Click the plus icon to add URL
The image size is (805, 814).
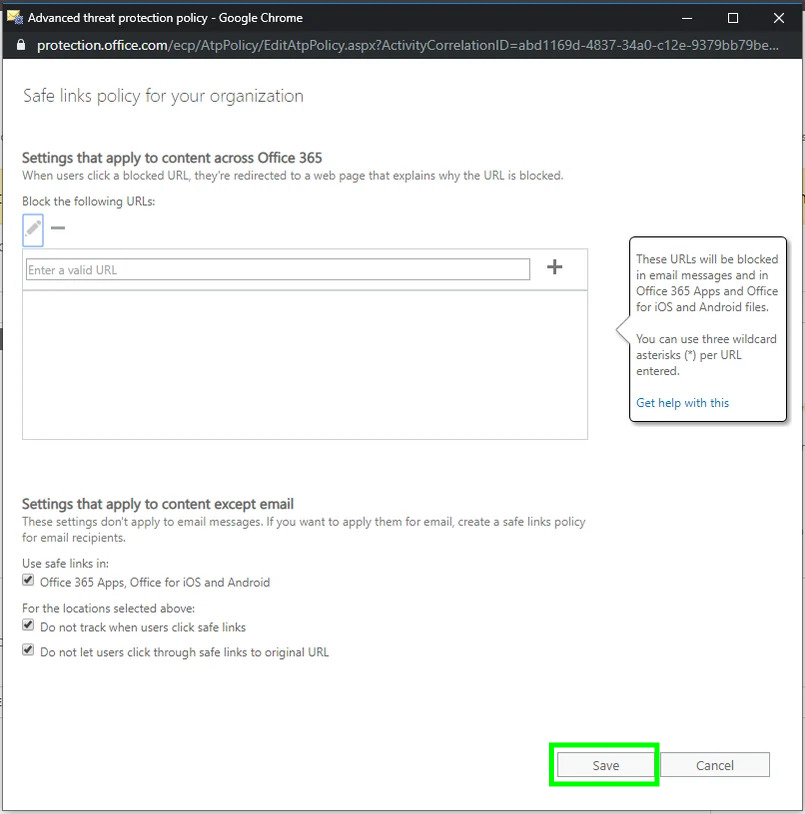554,267
